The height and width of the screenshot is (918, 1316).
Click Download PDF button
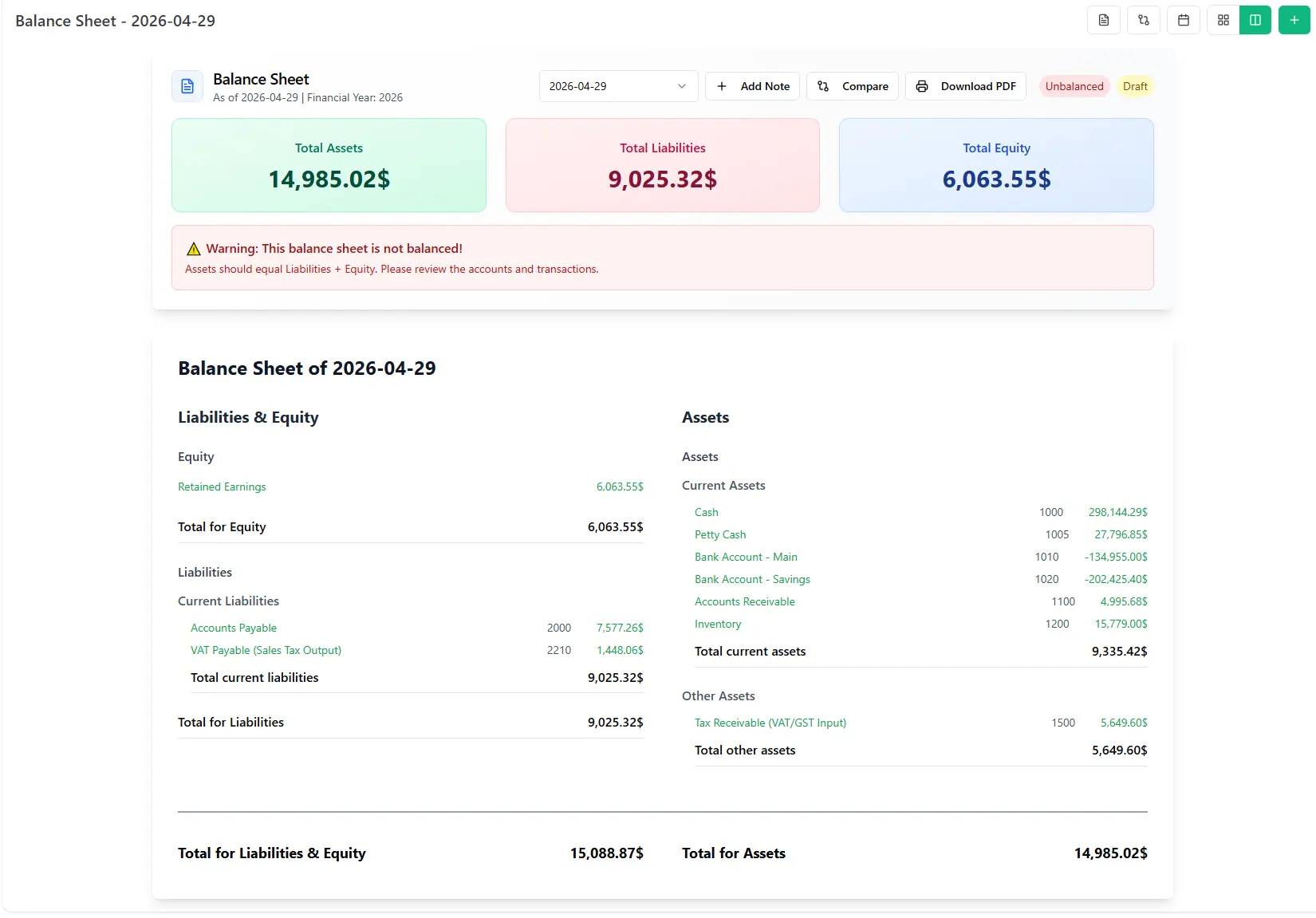pyautogui.click(x=965, y=86)
